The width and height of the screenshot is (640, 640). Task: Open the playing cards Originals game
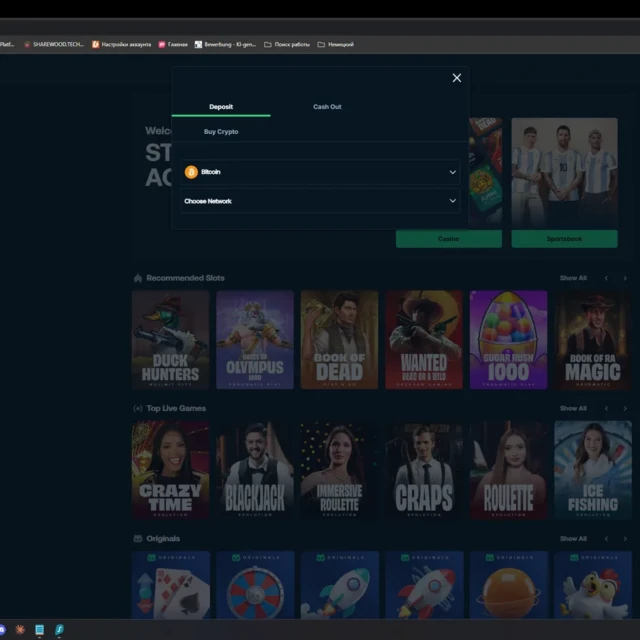point(171,585)
